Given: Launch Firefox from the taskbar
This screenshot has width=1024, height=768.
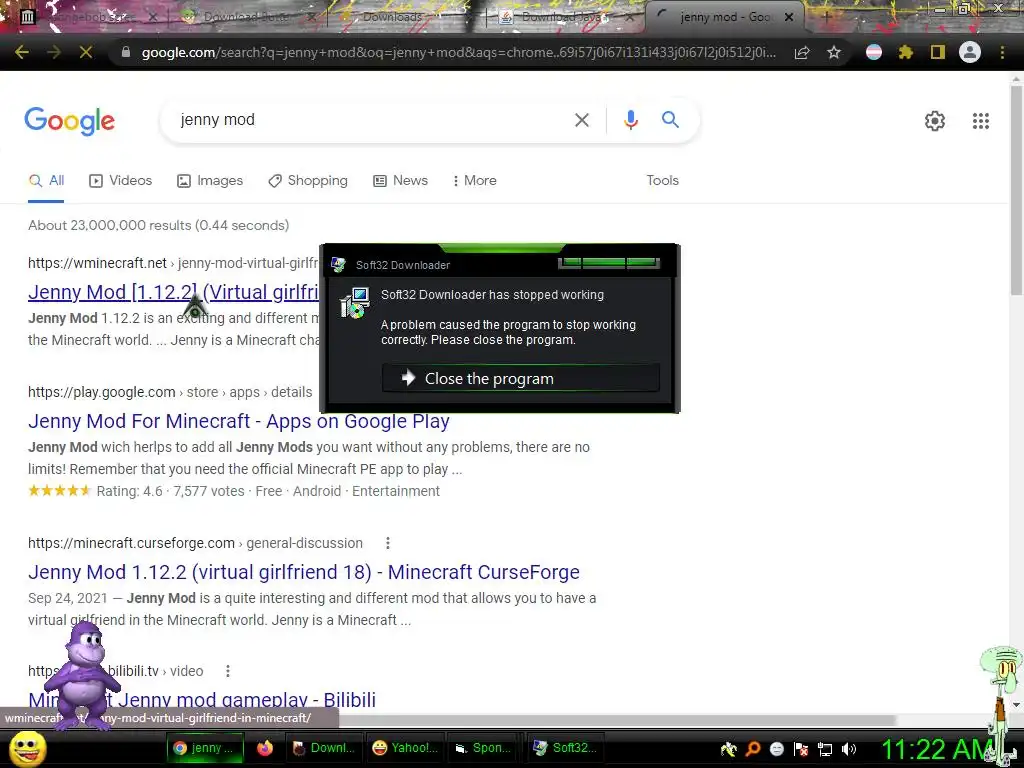Looking at the screenshot, I should point(264,748).
